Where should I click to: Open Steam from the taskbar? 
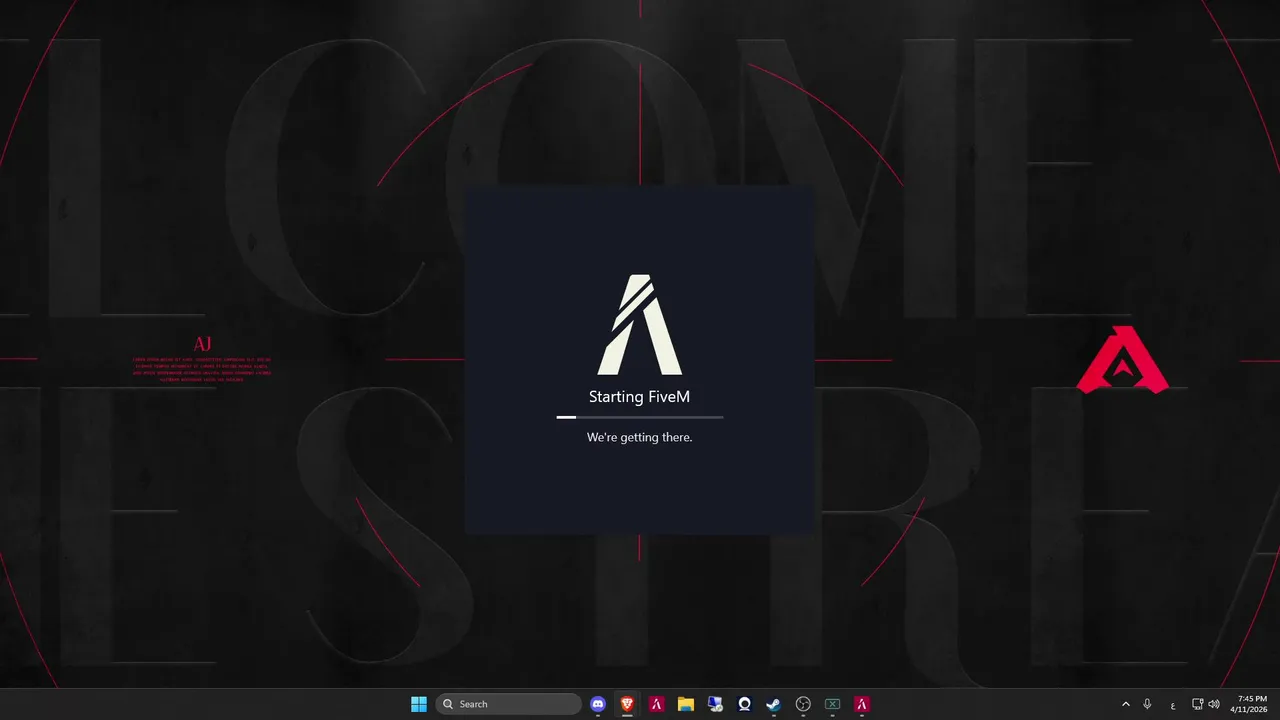[773, 704]
